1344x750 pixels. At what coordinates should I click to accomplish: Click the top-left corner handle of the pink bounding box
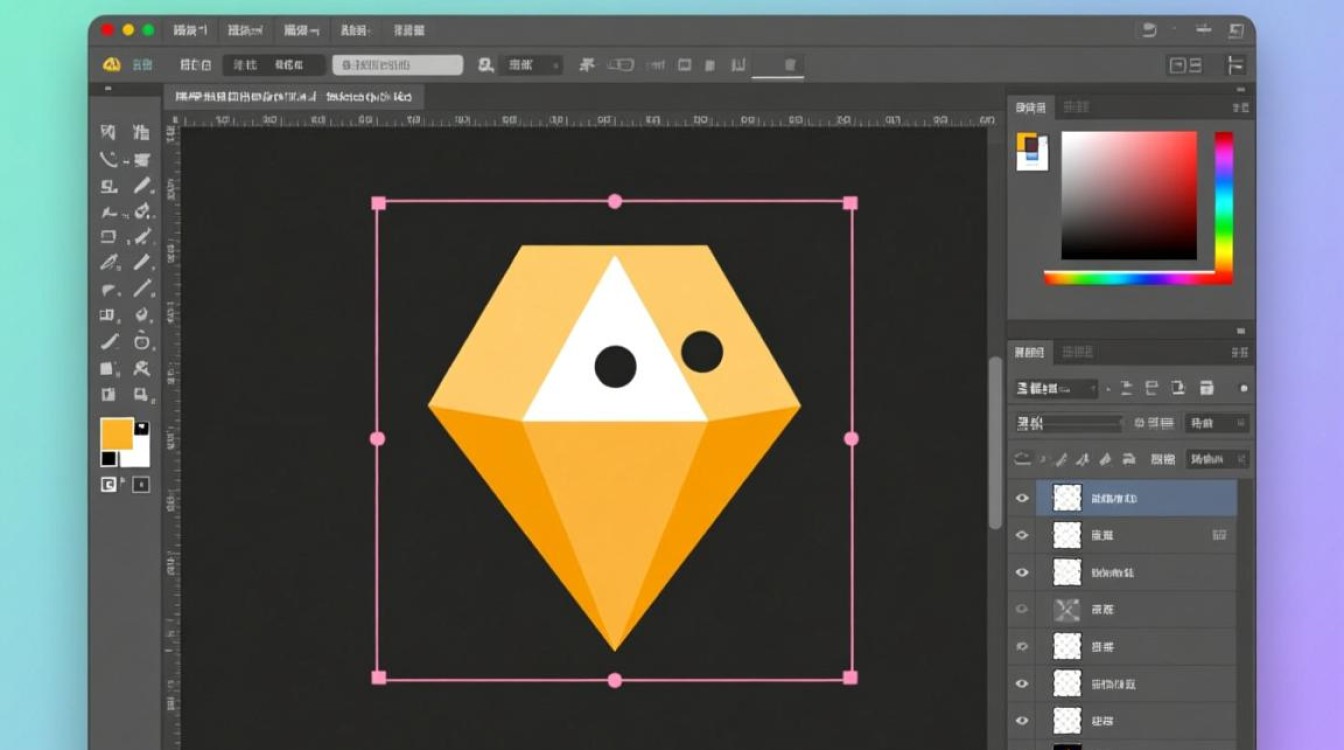[378, 203]
